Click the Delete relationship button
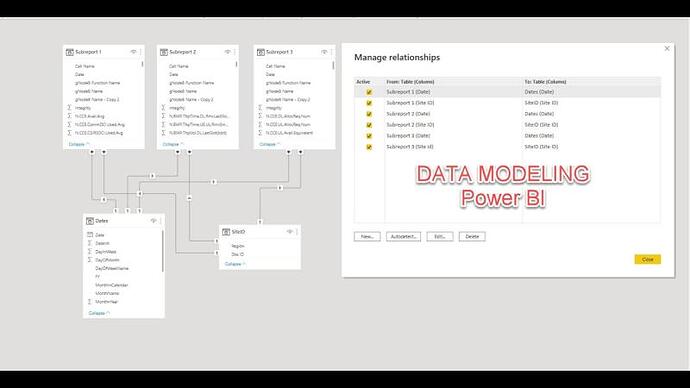Viewport: 690px width, 388px height. point(472,237)
